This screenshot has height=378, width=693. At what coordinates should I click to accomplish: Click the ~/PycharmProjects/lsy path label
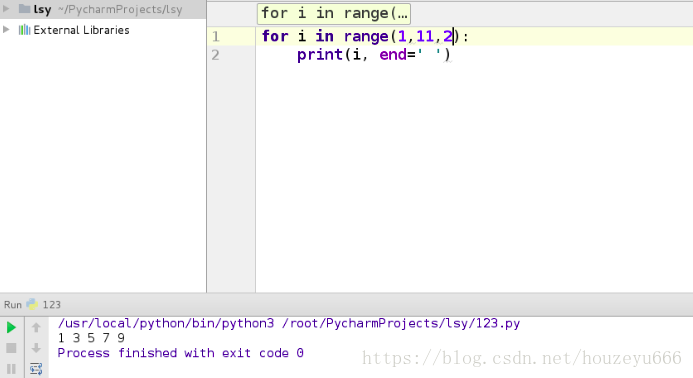click(120, 10)
